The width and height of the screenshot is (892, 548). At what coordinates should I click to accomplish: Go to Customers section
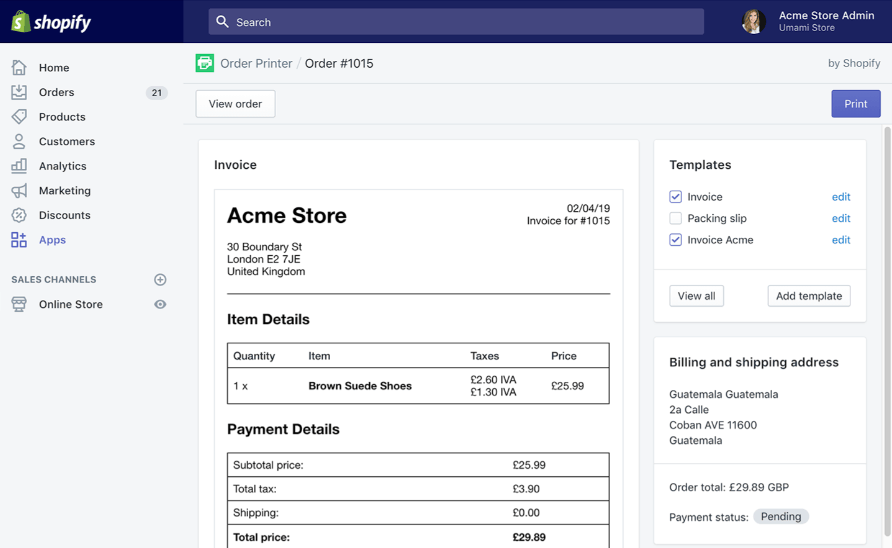coord(67,141)
